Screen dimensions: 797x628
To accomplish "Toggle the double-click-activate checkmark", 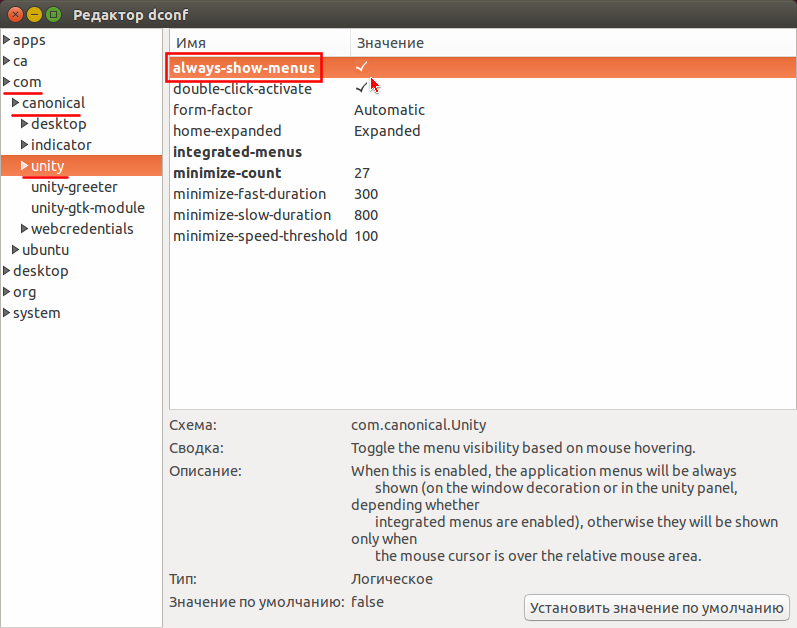I will pyautogui.click(x=361, y=88).
